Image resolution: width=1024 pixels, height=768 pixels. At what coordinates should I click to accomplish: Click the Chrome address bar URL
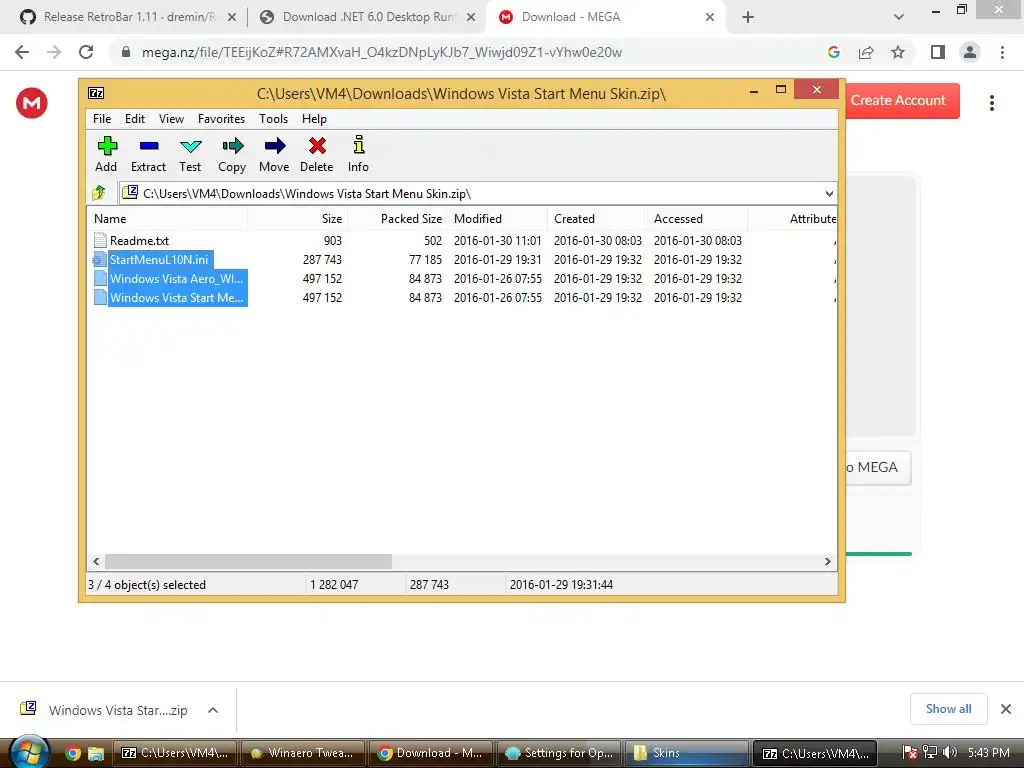(381, 52)
